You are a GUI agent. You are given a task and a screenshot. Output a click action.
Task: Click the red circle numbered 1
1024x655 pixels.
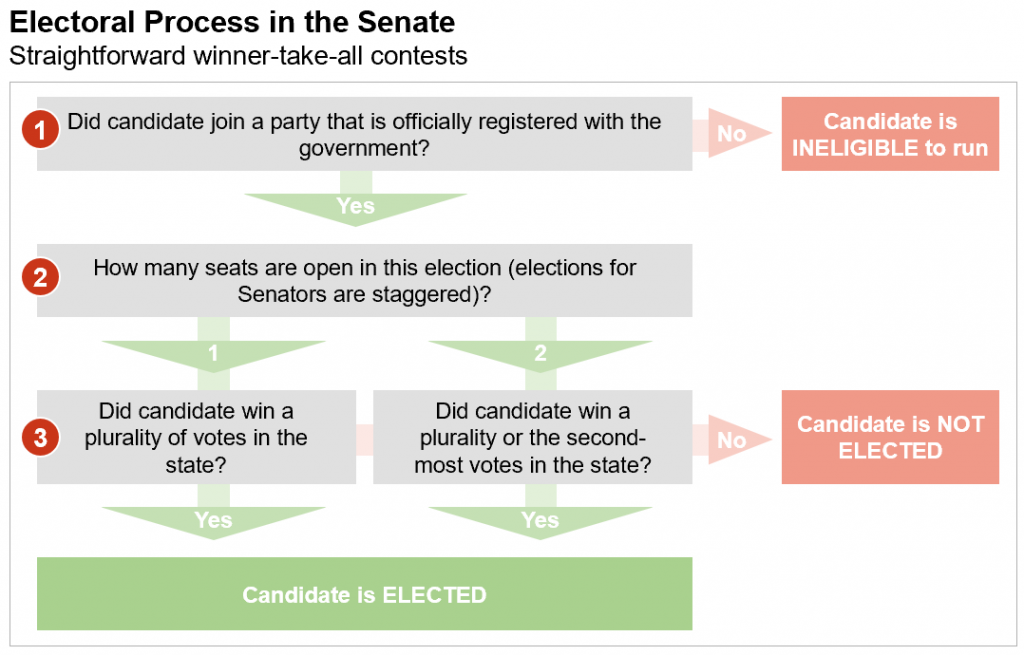point(40,129)
